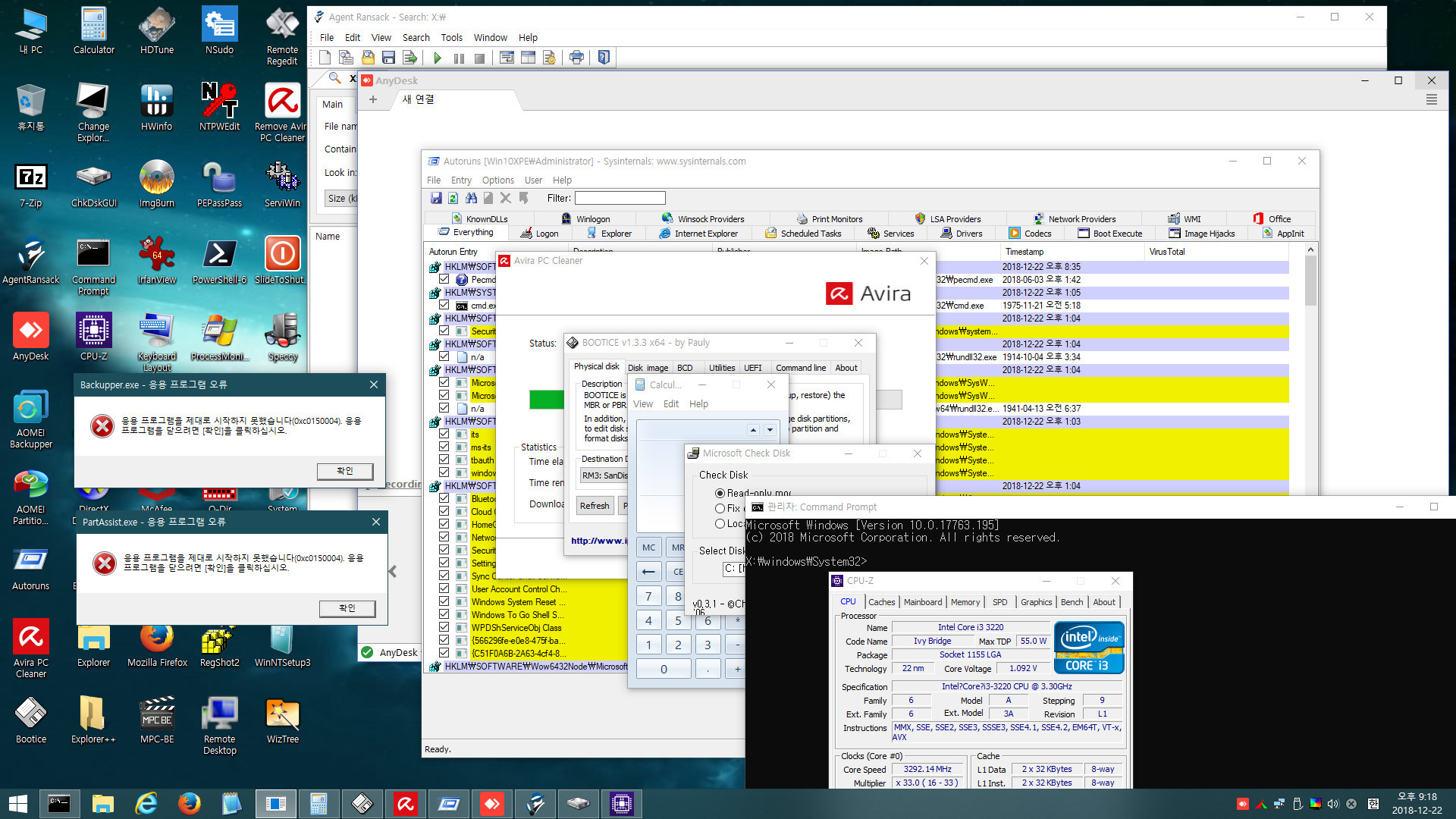The width and height of the screenshot is (1456, 819).
Task: Click calculator history down arrow
Action: pos(770,430)
